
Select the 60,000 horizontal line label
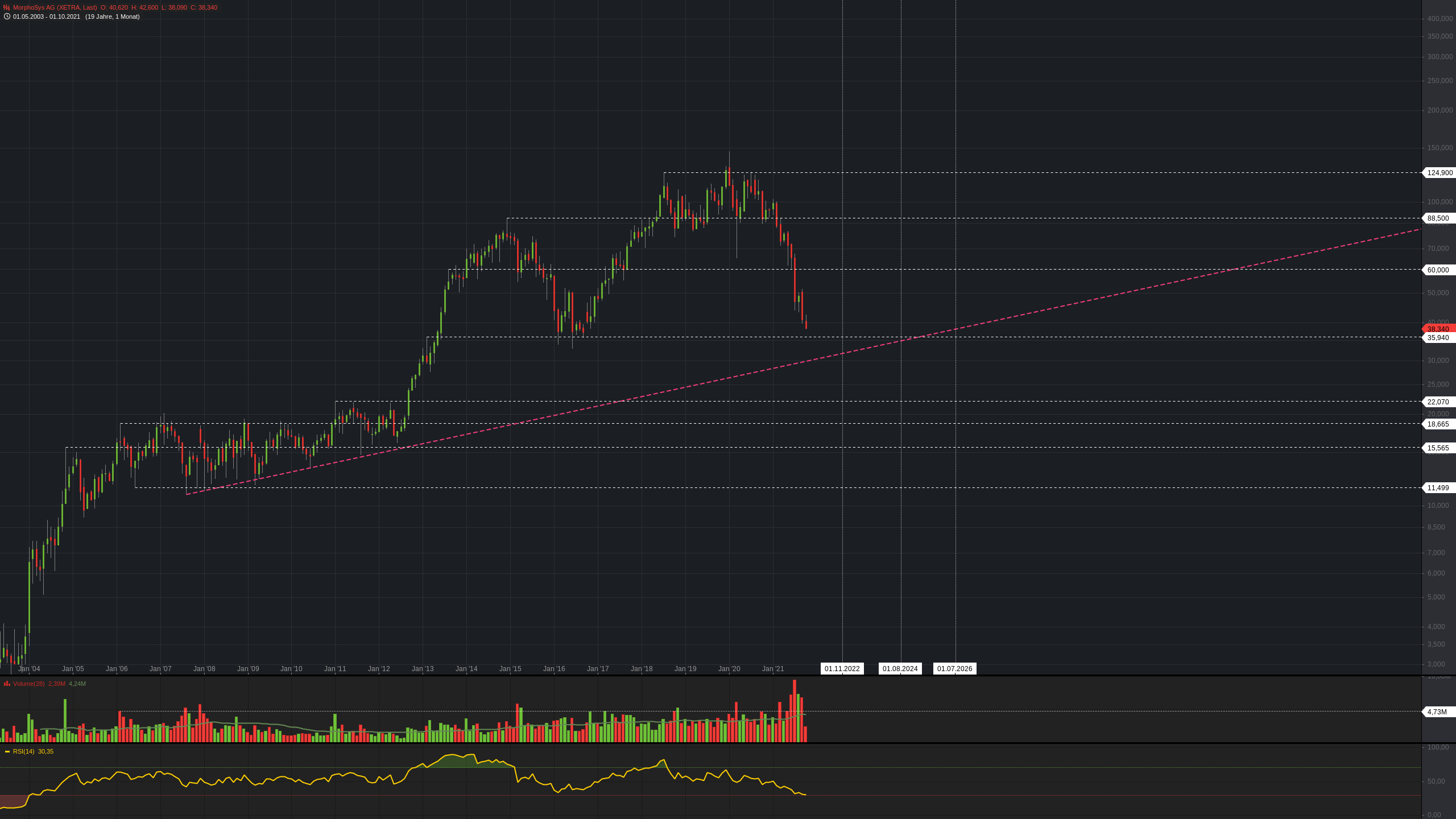tap(1438, 270)
